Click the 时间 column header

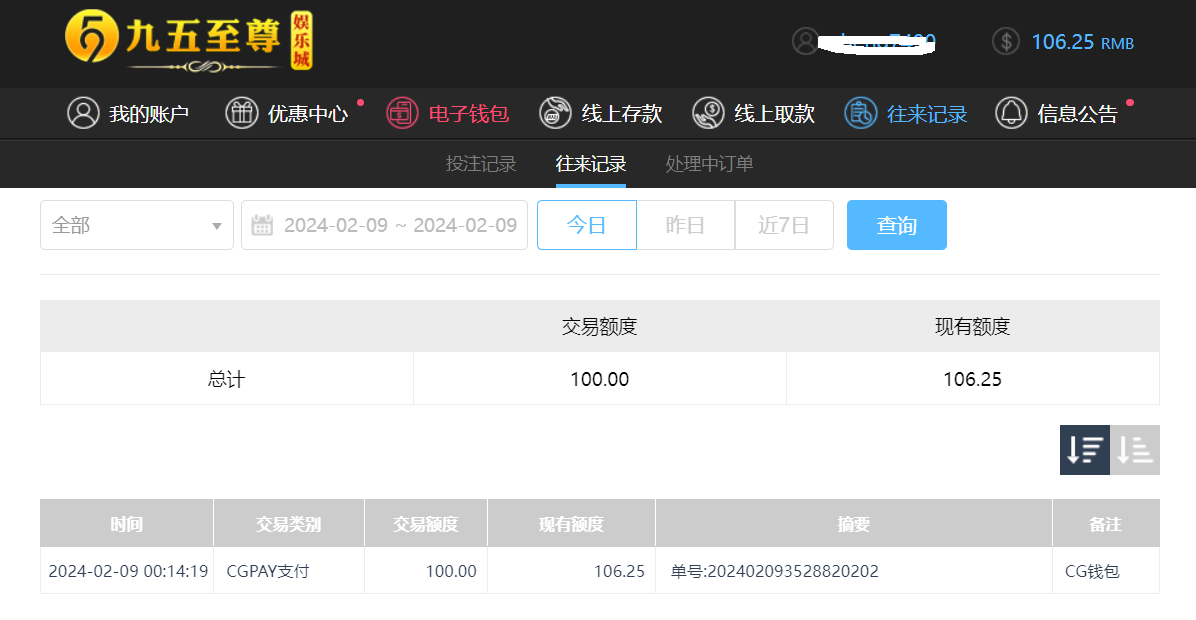click(x=127, y=524)
